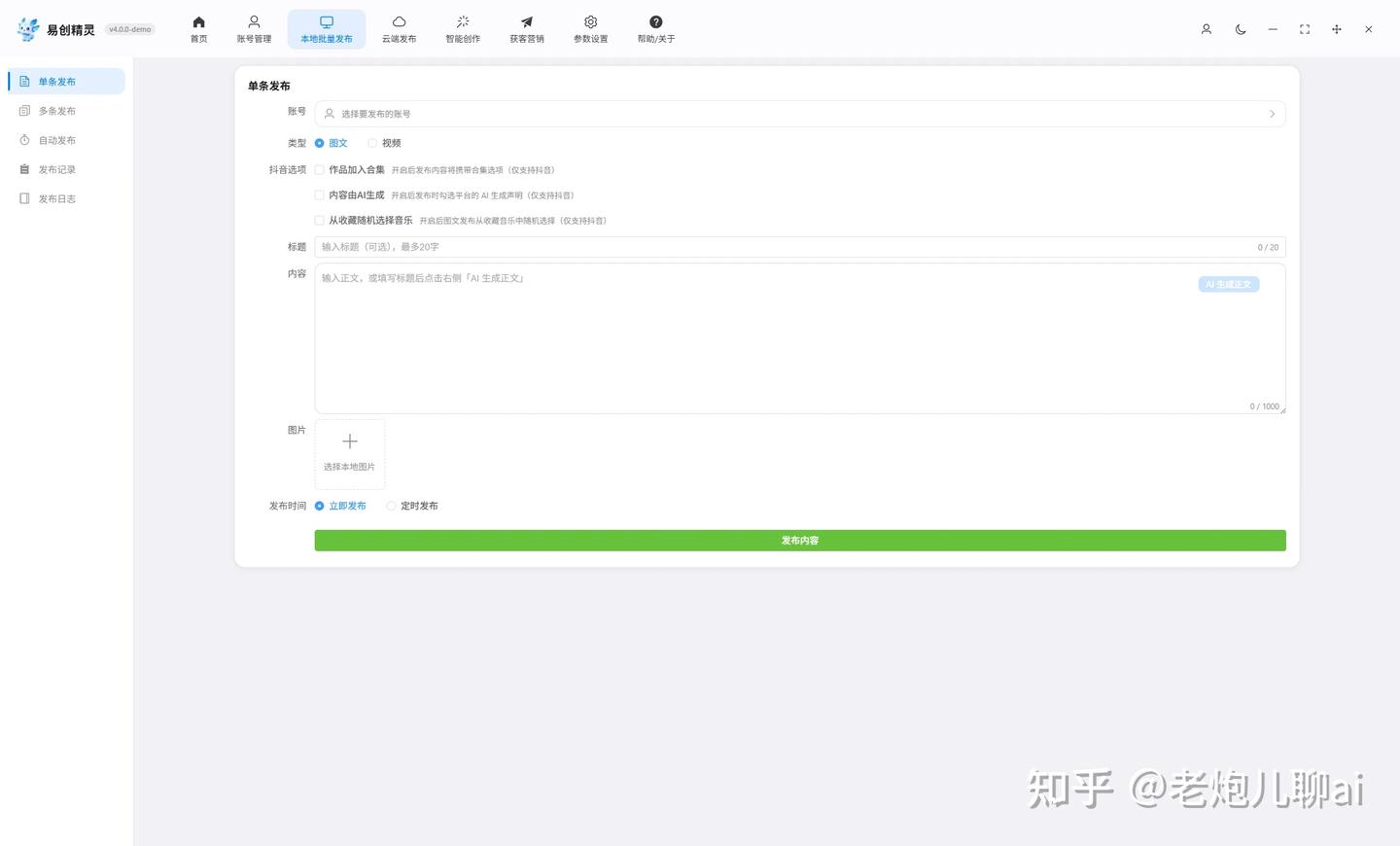This screenshot has height=846, width=1400.
Task: Click the 单条发布 panel heading
Action: (268, 86)
